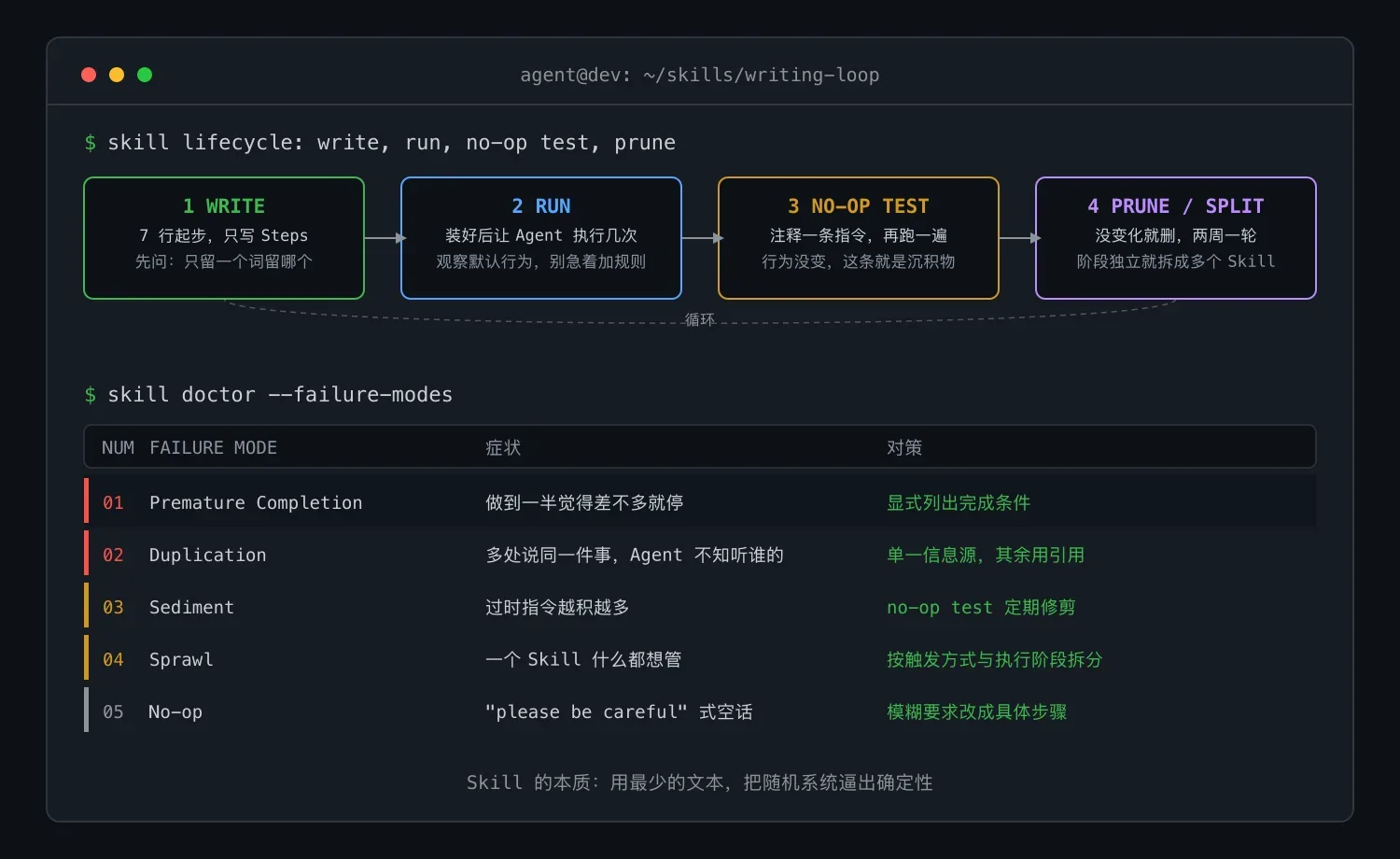Select the window title agent@dev path text
Viewport: 1400px width, 859px height.
700,75
